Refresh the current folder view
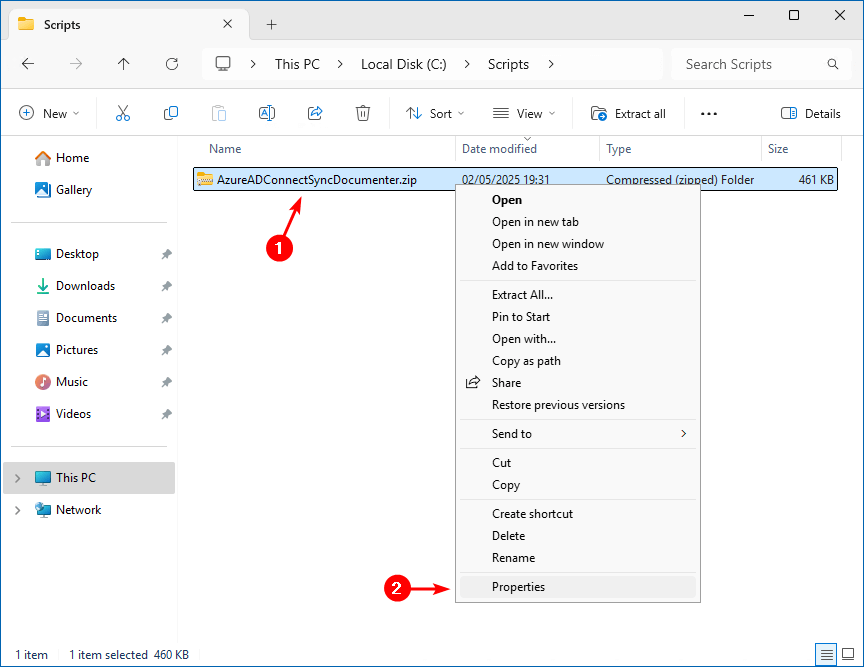 coord(172,64)
